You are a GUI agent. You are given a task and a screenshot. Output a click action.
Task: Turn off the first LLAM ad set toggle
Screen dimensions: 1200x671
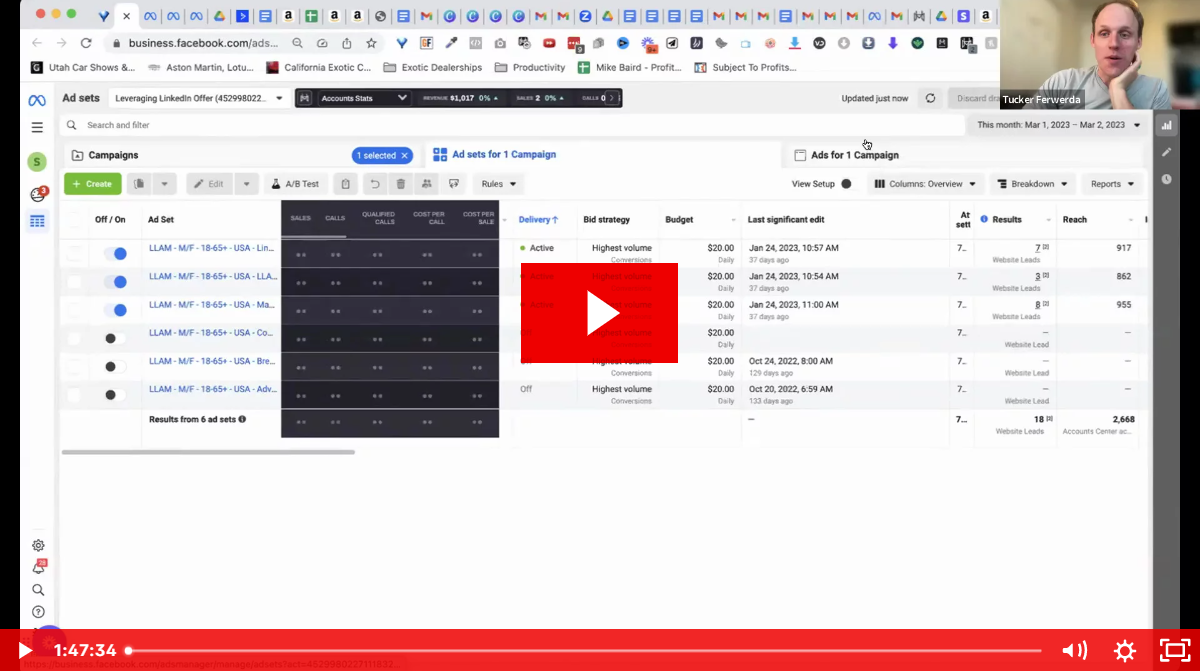tap(115, 254)
